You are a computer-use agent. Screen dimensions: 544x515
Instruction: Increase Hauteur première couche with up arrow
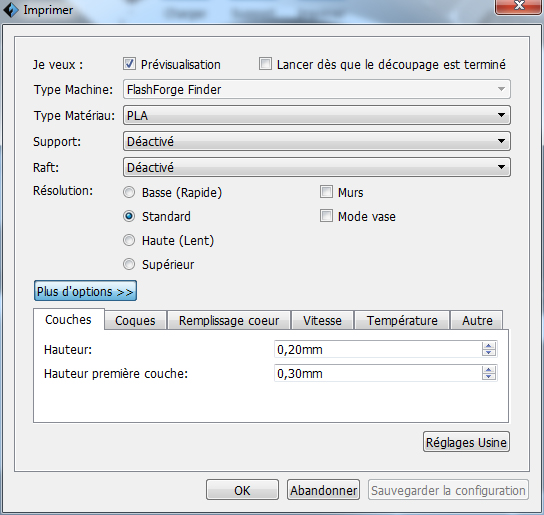tap(488, 370)
